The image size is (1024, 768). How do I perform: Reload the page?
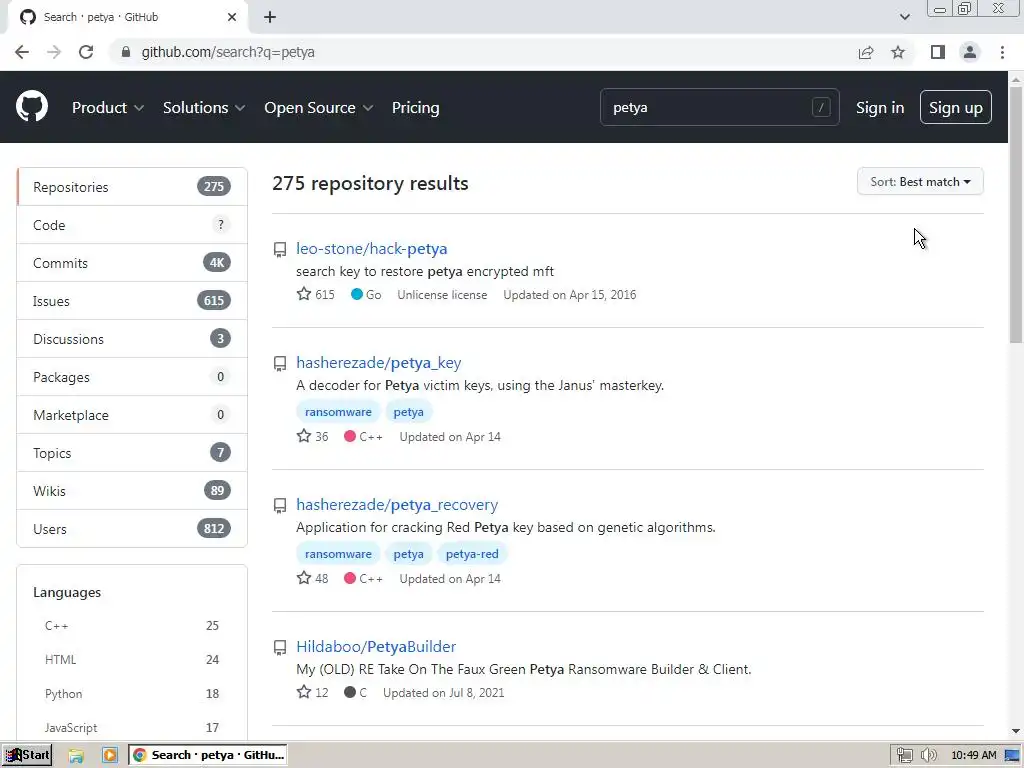pyautogui.click(x=86, y=52)
